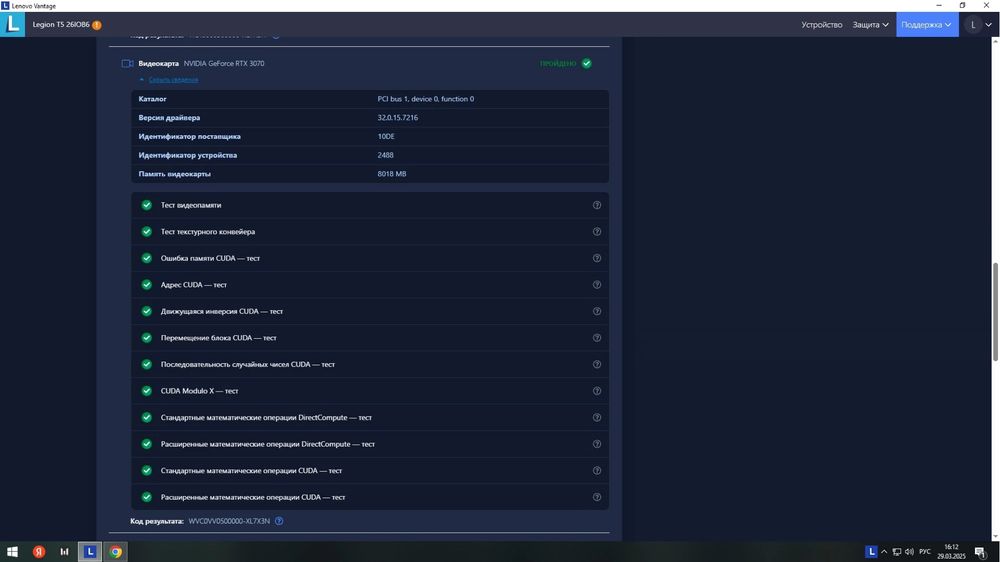Click the help icon beside Код результата
Screen dimensions: 1000x562
point(279,521)
